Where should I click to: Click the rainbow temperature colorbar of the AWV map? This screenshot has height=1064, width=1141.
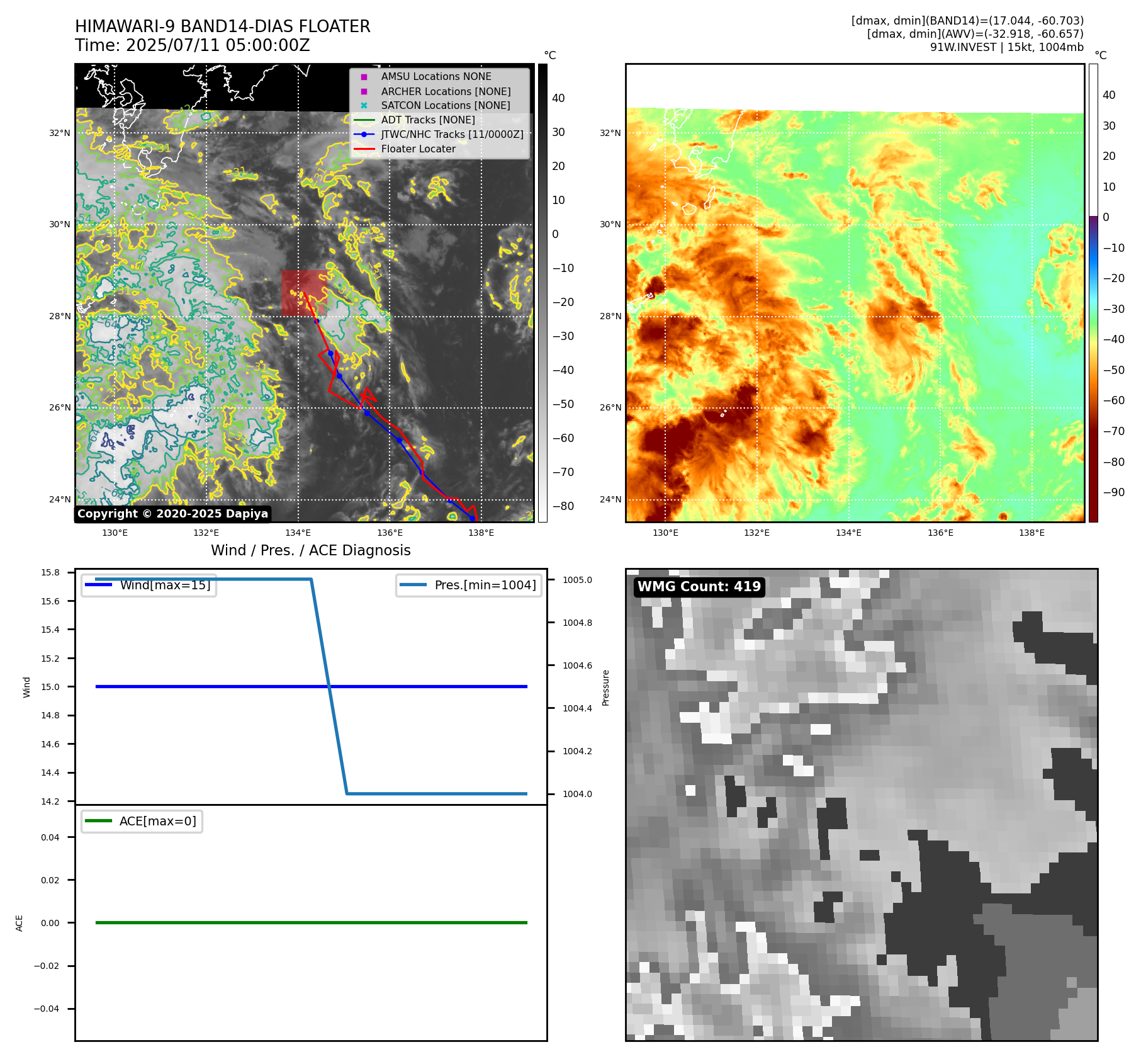(1093, 293)
